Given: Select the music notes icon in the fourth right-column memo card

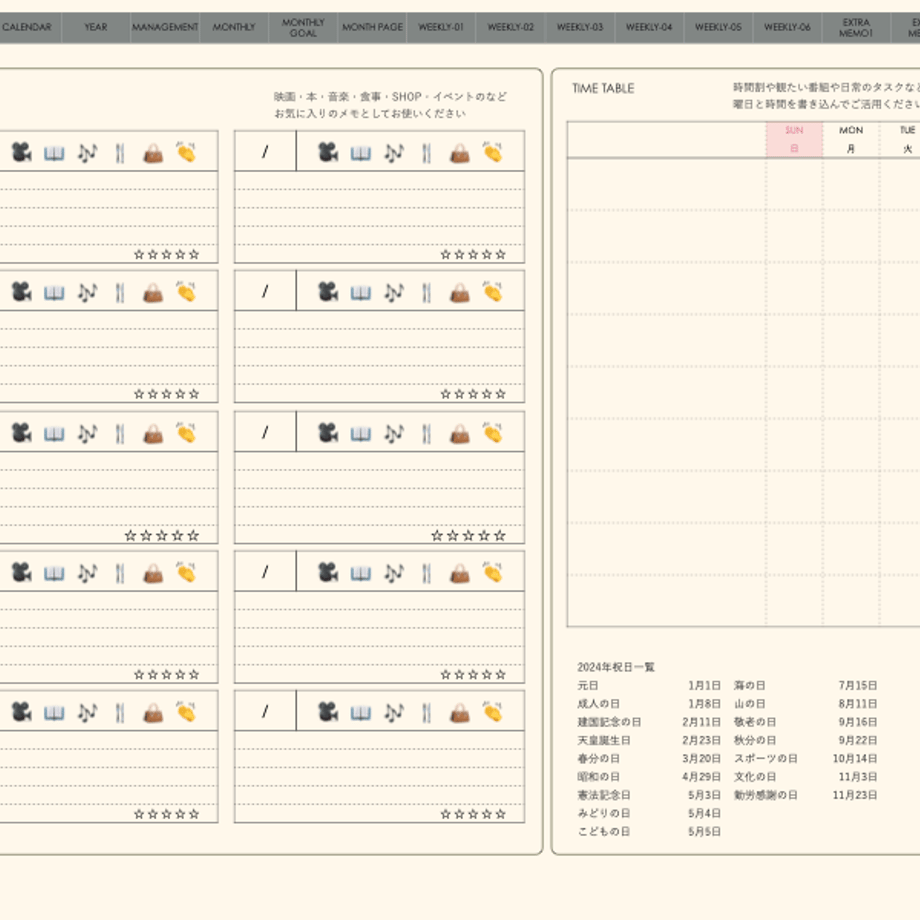Looking at the screenshot, I should coord(394,573).
